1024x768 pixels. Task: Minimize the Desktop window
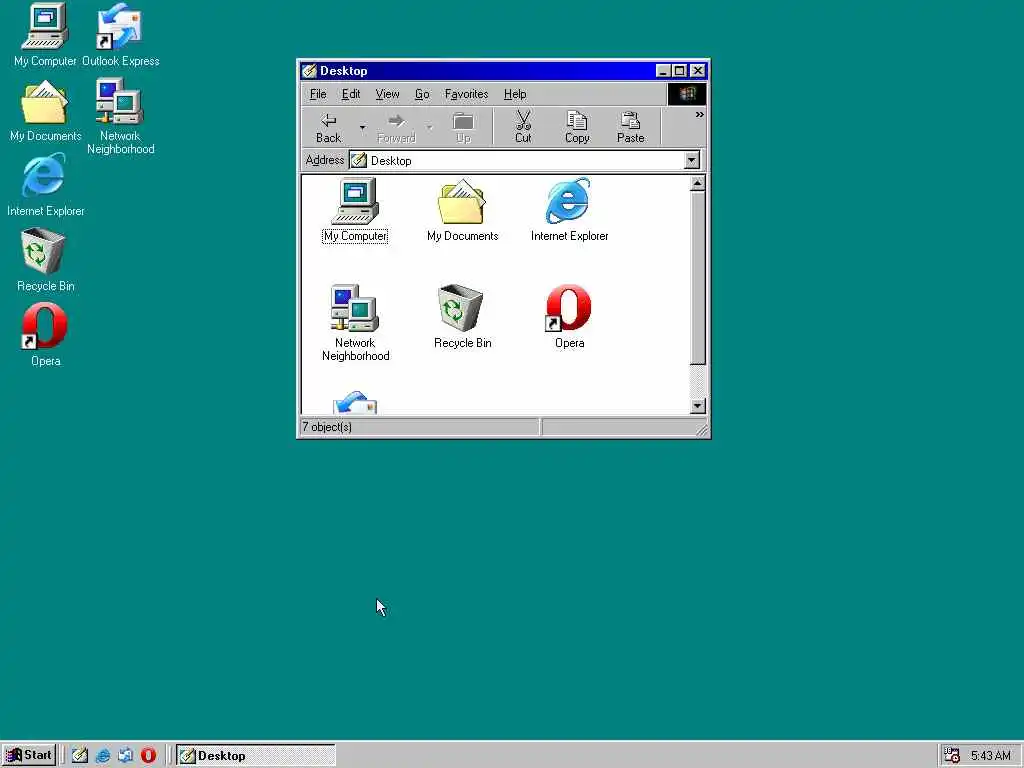point(663,71)
